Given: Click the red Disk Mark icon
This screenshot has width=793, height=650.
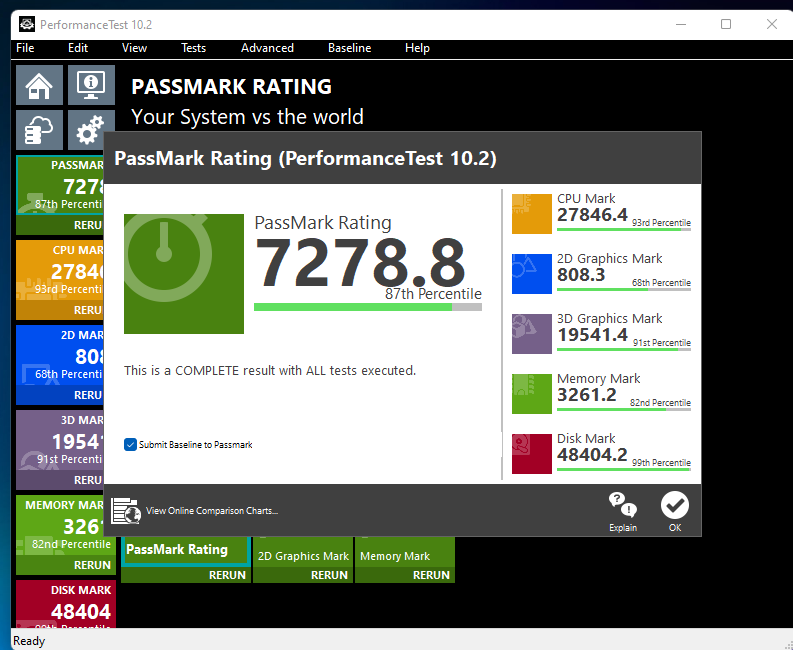Looking at the screenshot, I should click(x=532, y=454).
